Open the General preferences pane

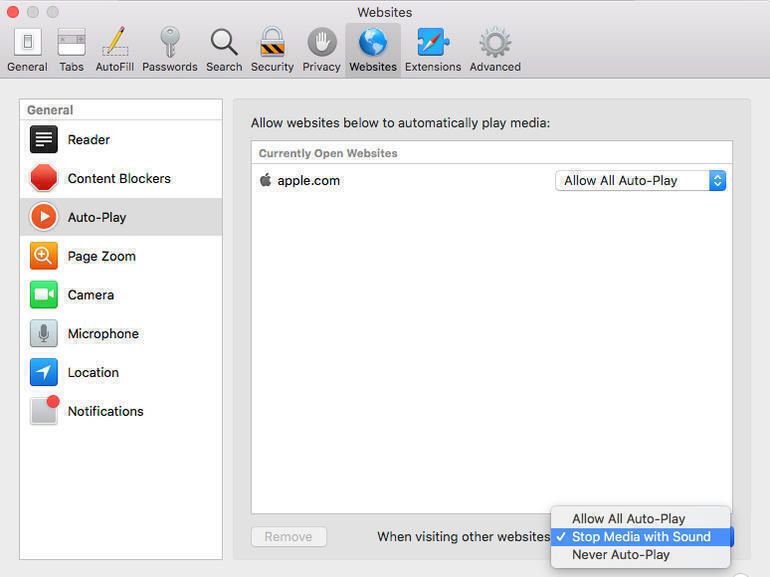coord(27,50)
